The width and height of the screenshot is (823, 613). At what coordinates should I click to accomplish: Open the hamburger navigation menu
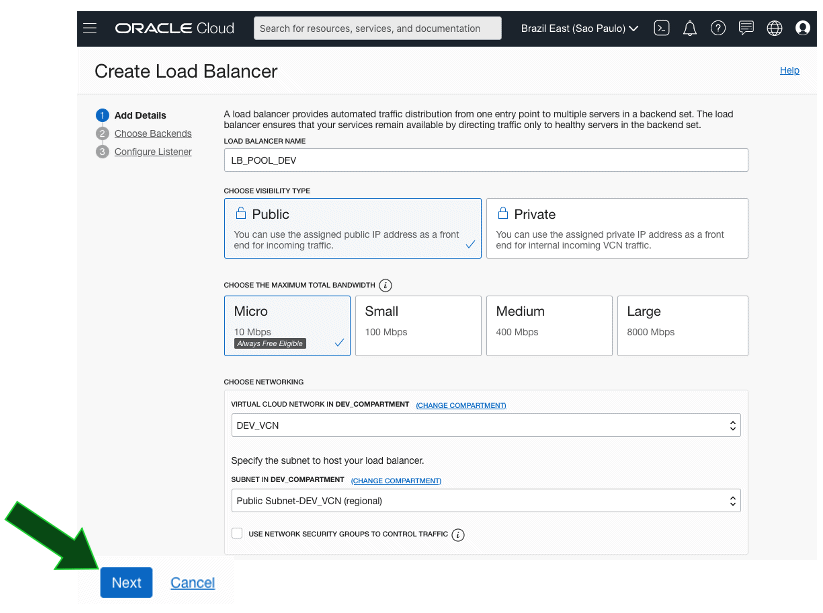coord(90,28)
